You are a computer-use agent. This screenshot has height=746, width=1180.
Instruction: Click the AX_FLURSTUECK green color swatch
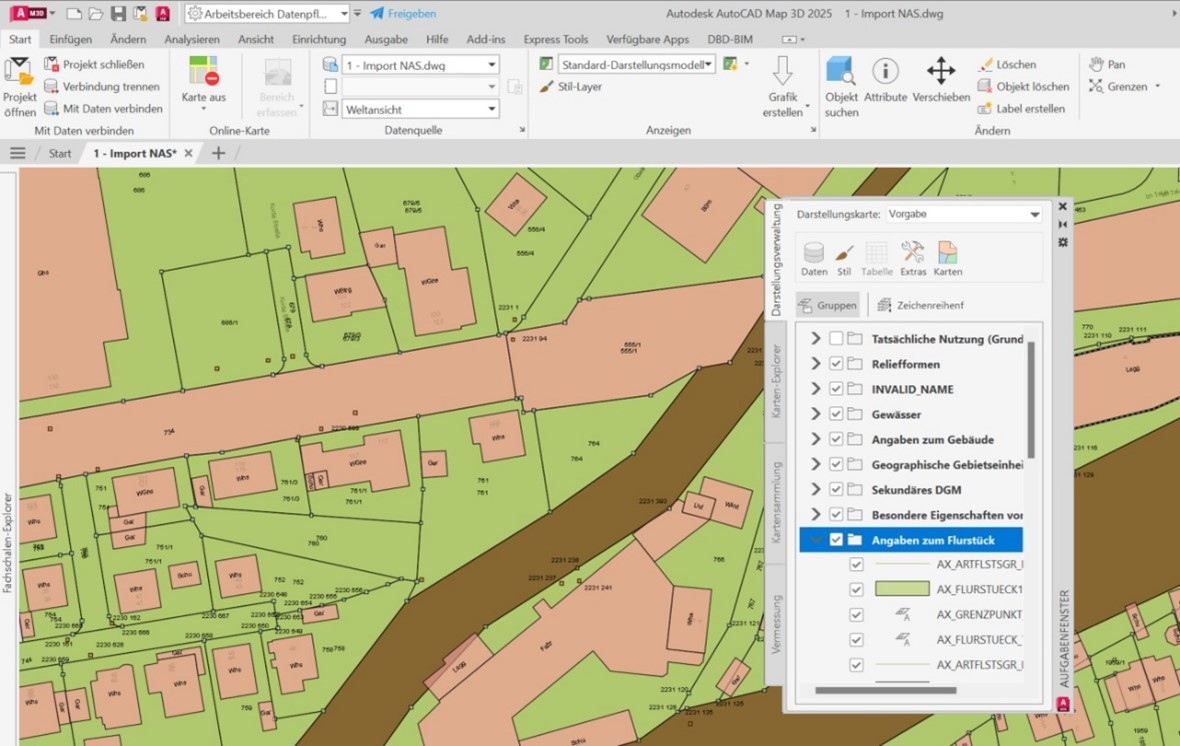[902, 589]
